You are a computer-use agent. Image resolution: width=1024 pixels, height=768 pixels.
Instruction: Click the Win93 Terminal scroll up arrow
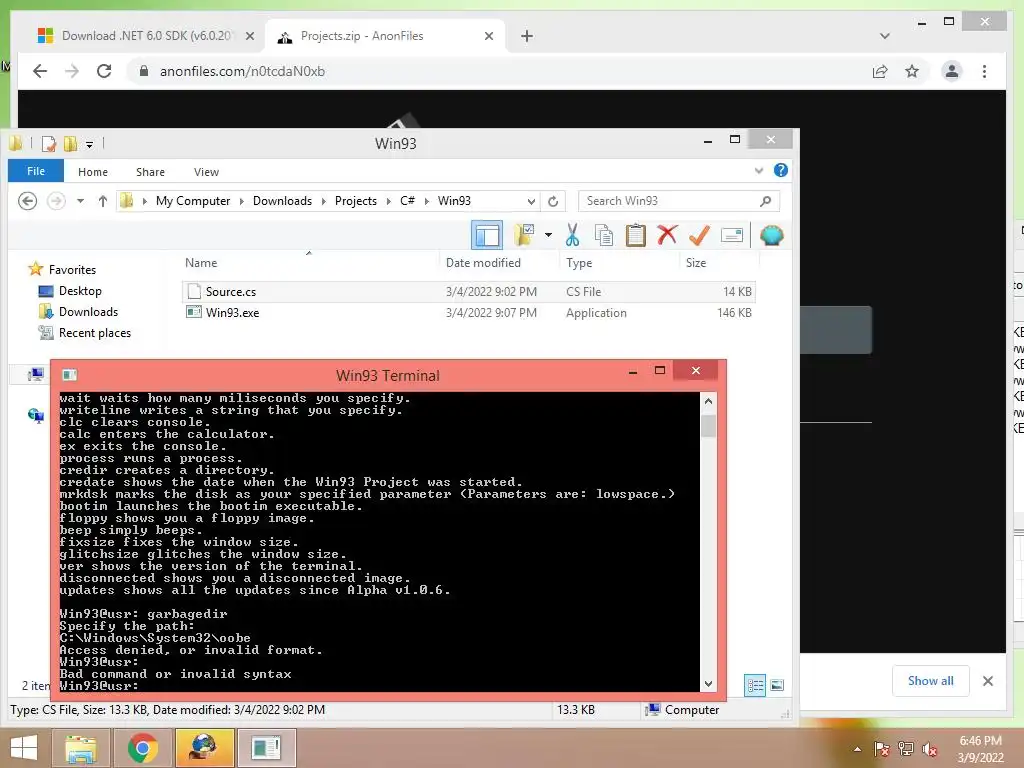point(708,401)
